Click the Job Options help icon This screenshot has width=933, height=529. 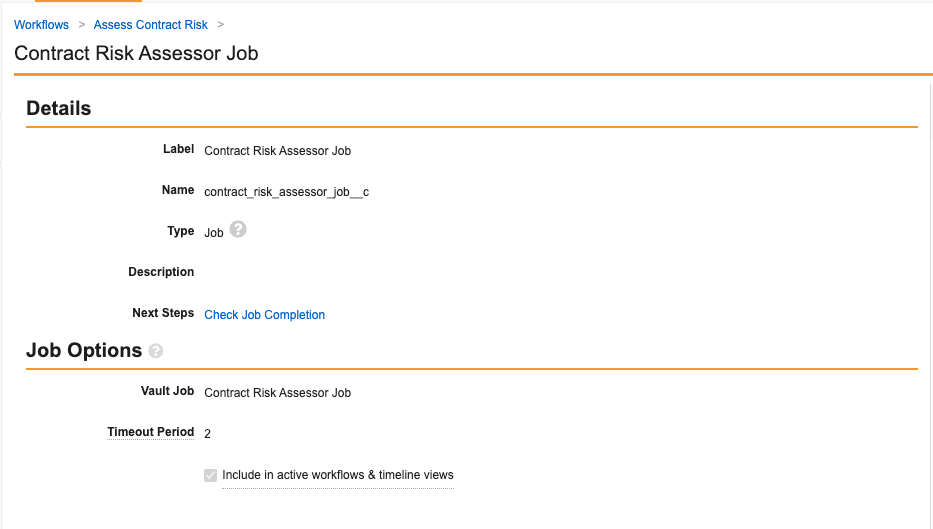click(156, 351)
